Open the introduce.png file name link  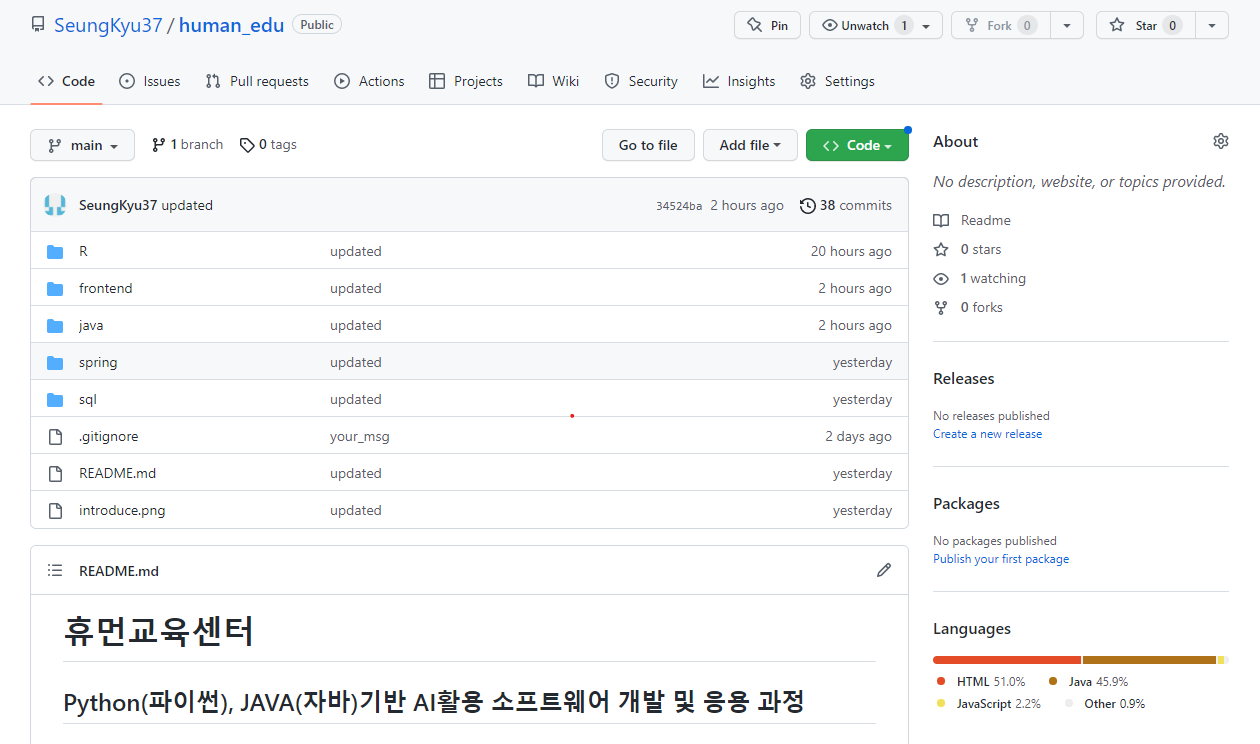tap(122, 510)
